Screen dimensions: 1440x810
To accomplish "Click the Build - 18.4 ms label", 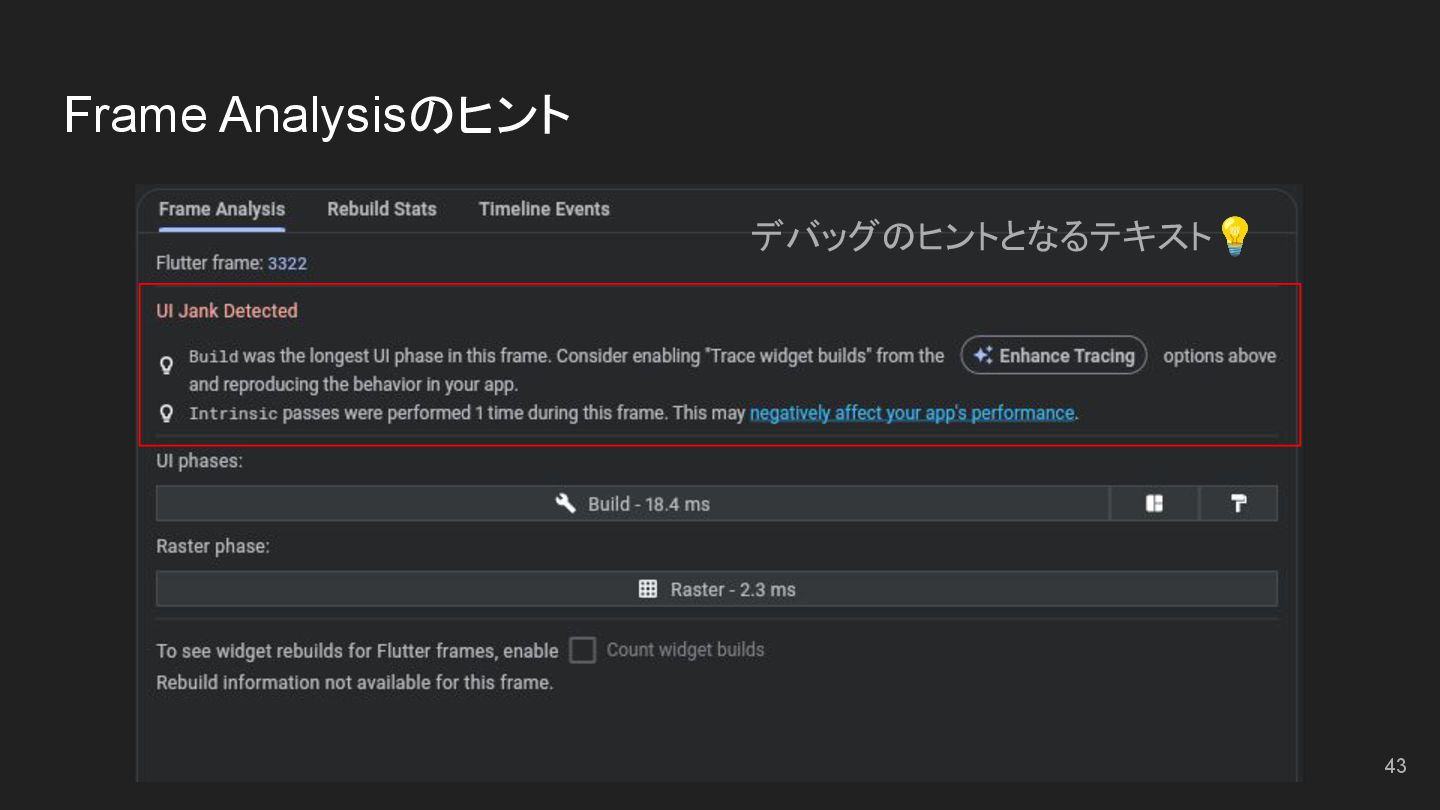I will [649, 504].
